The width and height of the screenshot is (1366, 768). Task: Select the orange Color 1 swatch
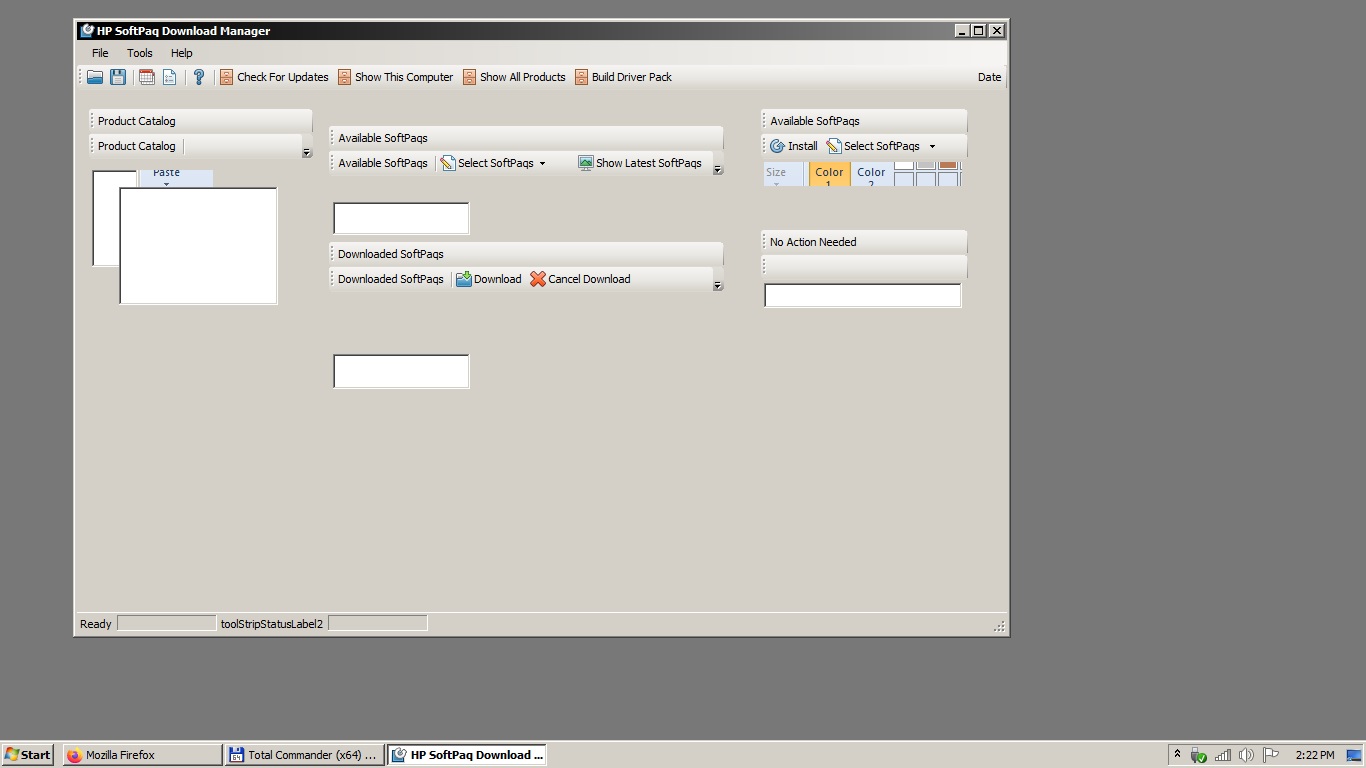tap(829, 173)
